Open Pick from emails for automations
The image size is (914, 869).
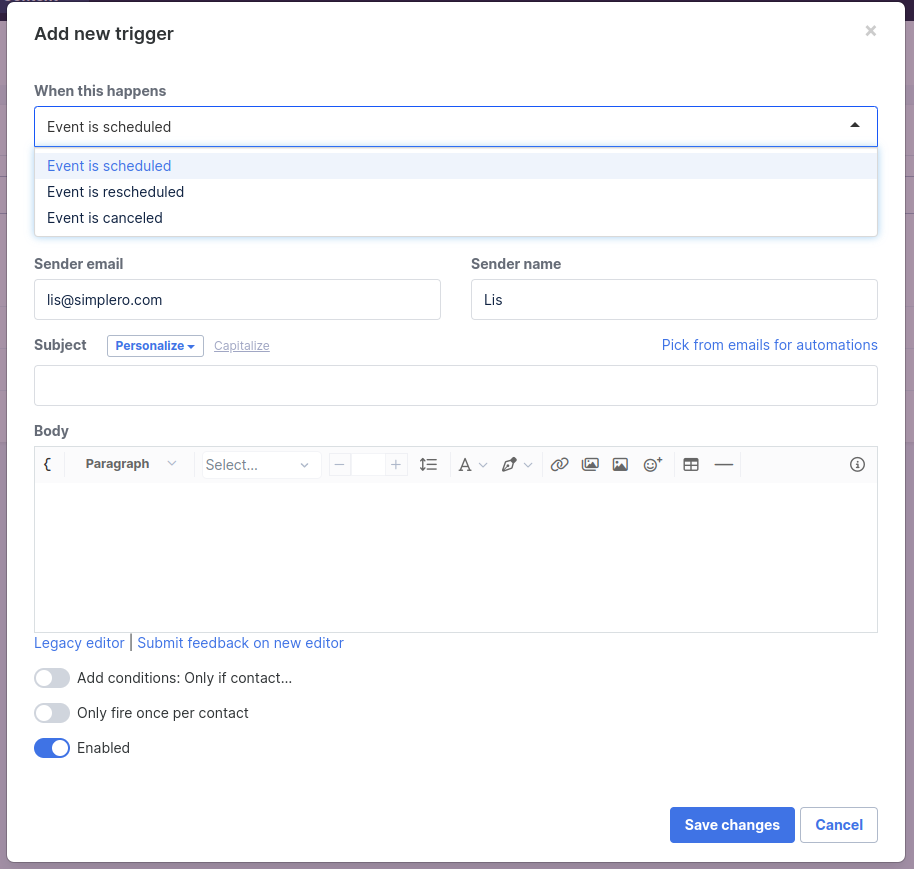point(769,345)
